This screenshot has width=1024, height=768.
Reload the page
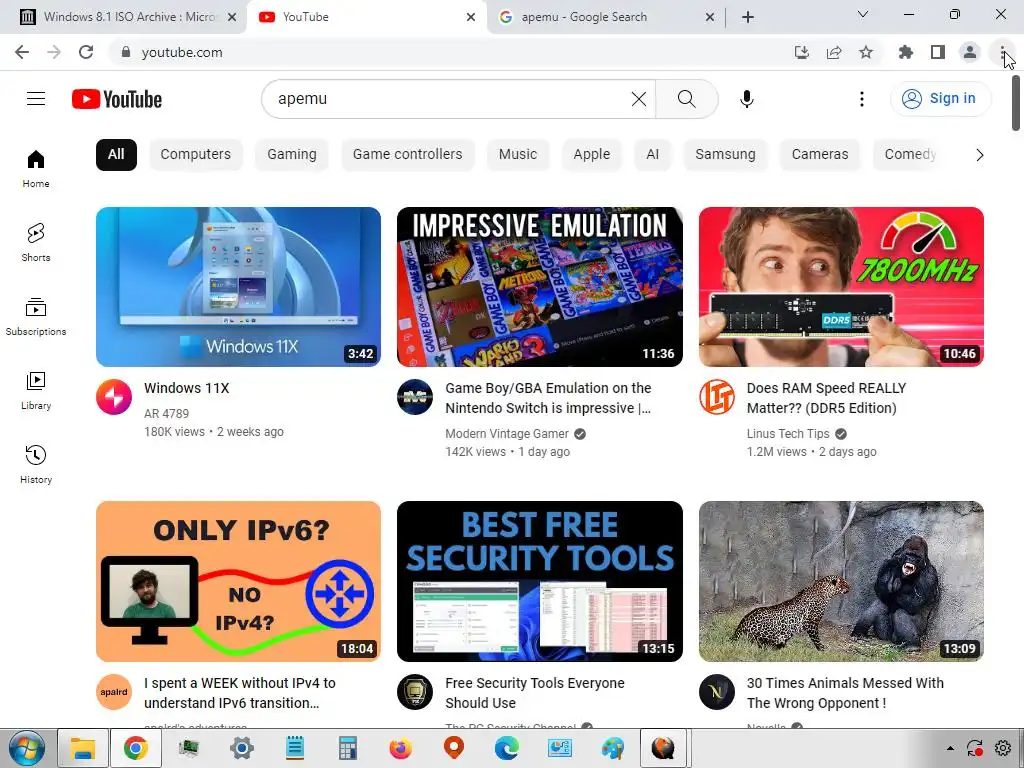[86, 52]
